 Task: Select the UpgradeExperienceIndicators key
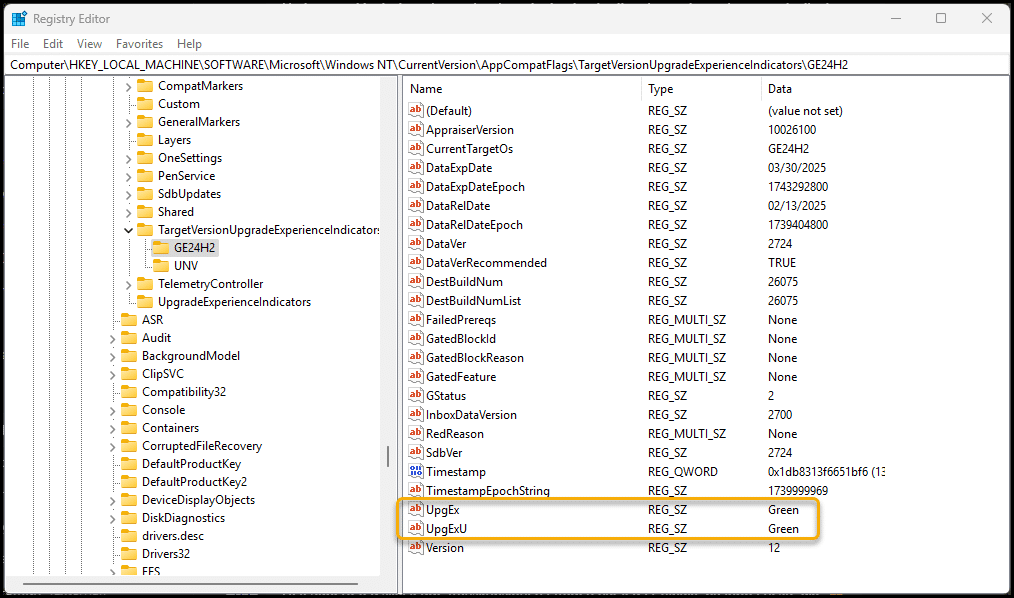234,302
